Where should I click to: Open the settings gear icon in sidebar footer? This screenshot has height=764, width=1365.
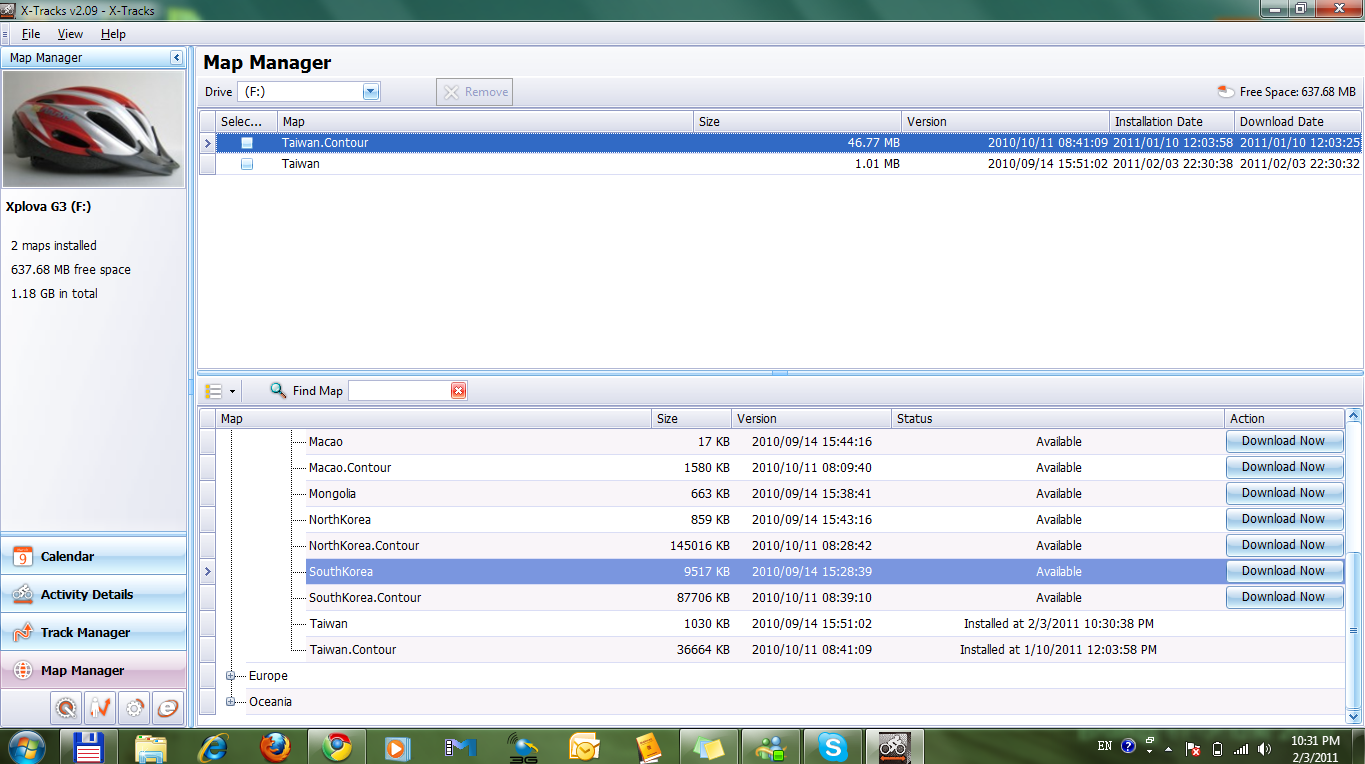point(134,708)
